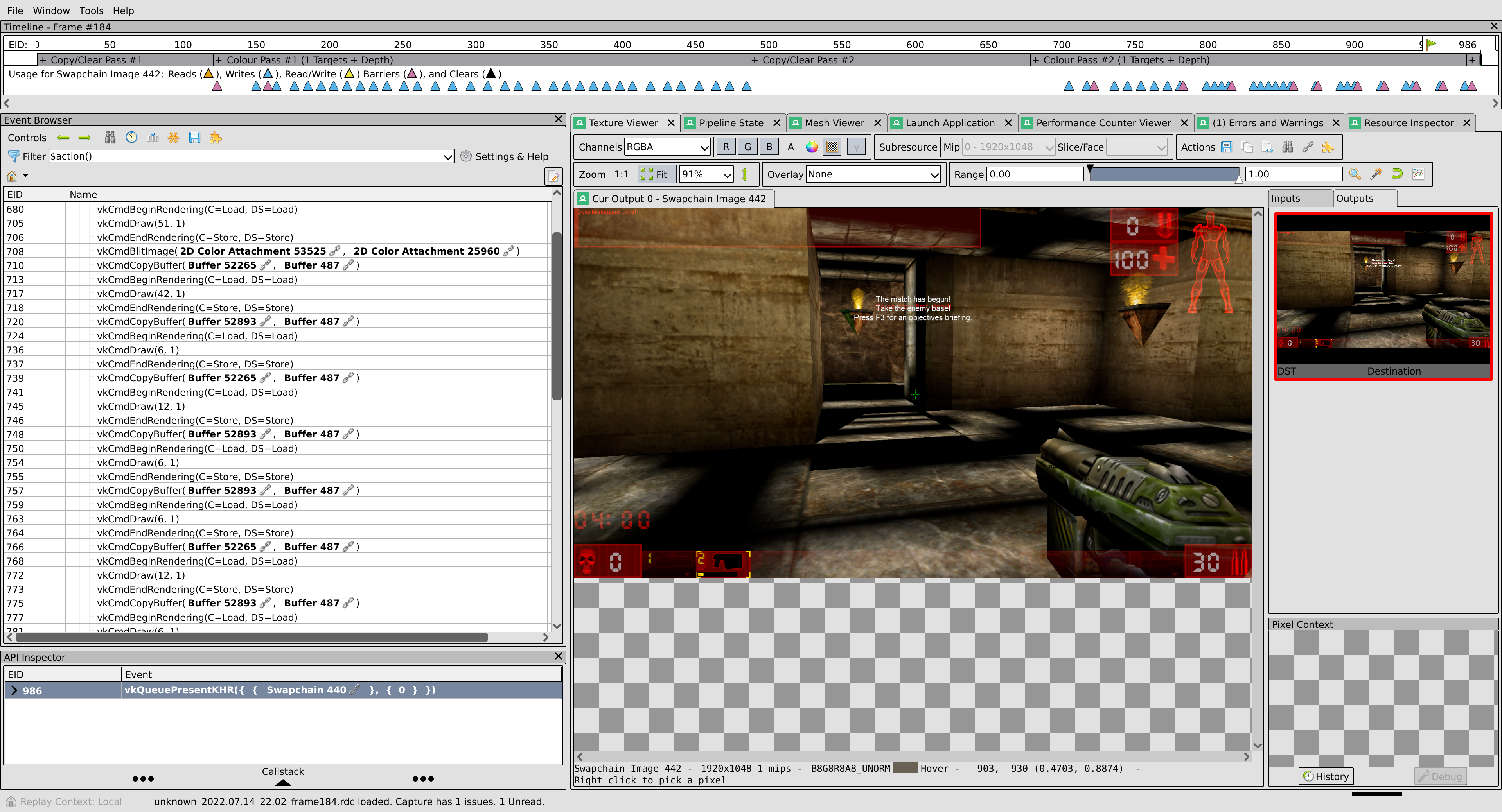Toggle the 1:1 zoom button
This screenshot has width=1502, height=812.
tap(622, 174)
